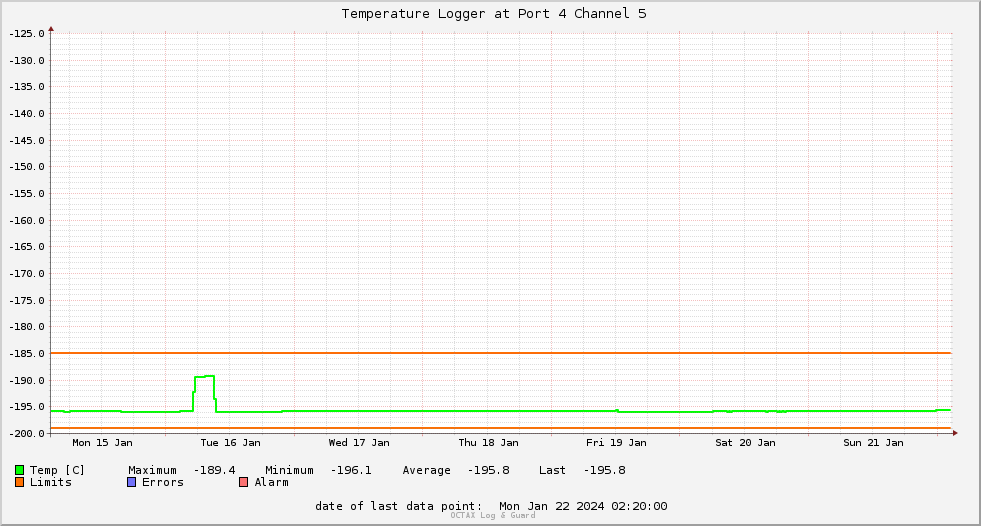
Task: Click the timestamp 'Mon Jan 22 2024 02:20:00'
Action: point(583,506)
